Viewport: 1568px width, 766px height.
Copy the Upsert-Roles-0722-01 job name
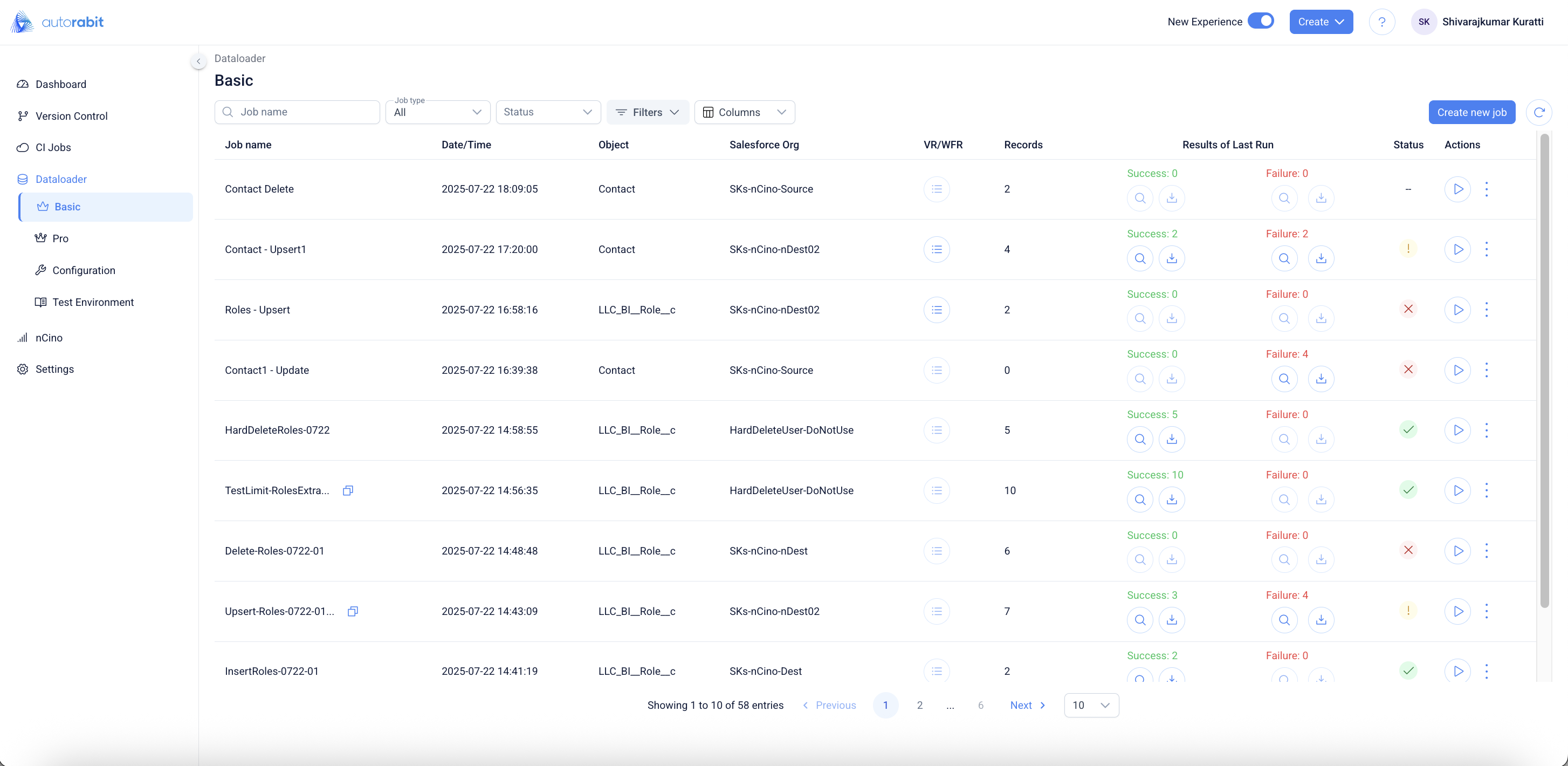(353, 611)
